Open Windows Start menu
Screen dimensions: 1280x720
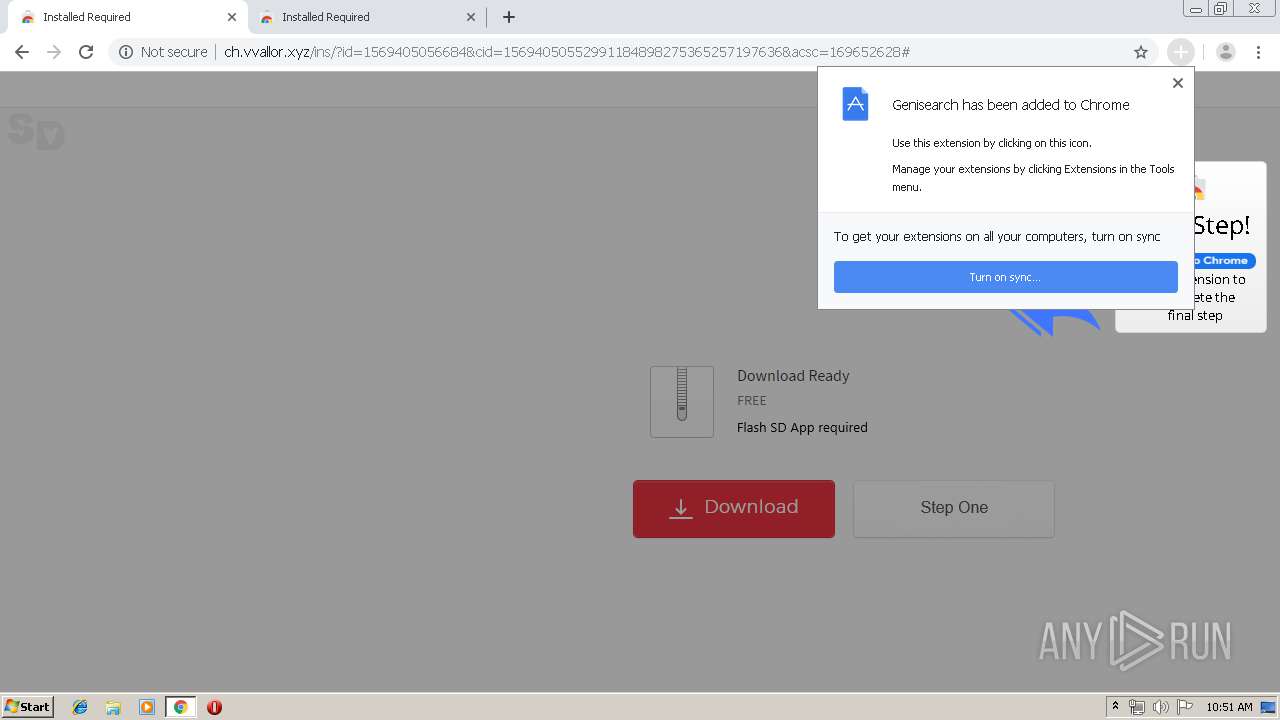[28, 706]
